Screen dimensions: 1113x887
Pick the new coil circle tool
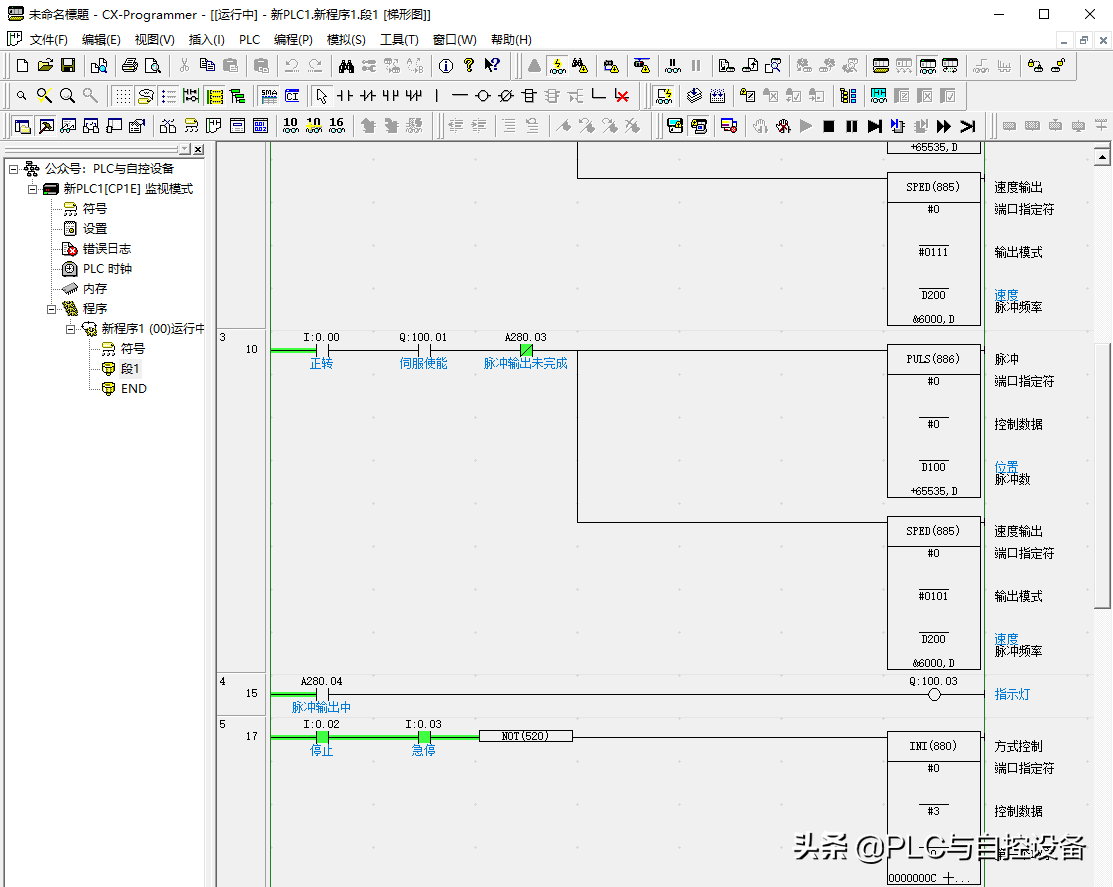[x=482, y=96]
